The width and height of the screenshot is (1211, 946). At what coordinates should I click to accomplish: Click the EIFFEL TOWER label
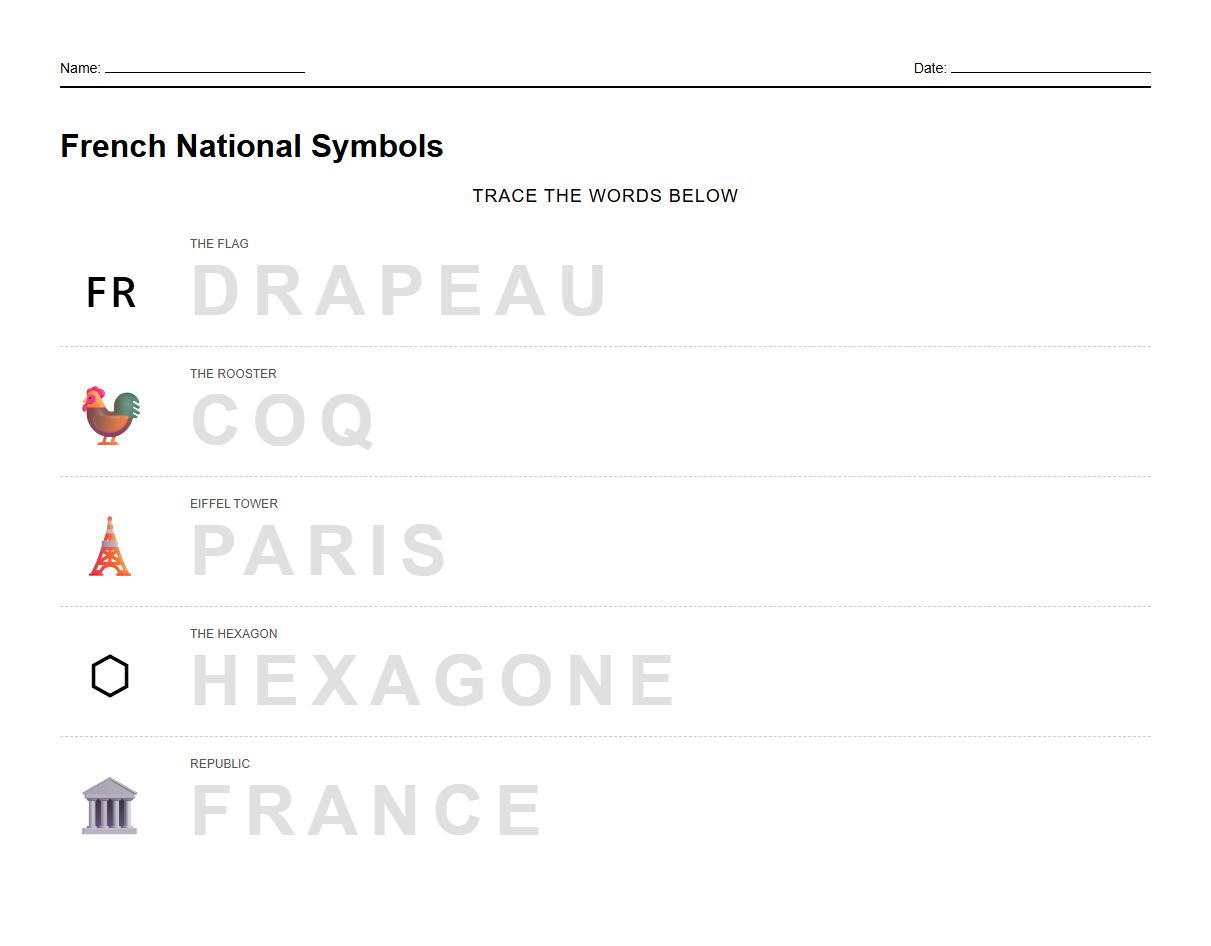pos(234,503)
